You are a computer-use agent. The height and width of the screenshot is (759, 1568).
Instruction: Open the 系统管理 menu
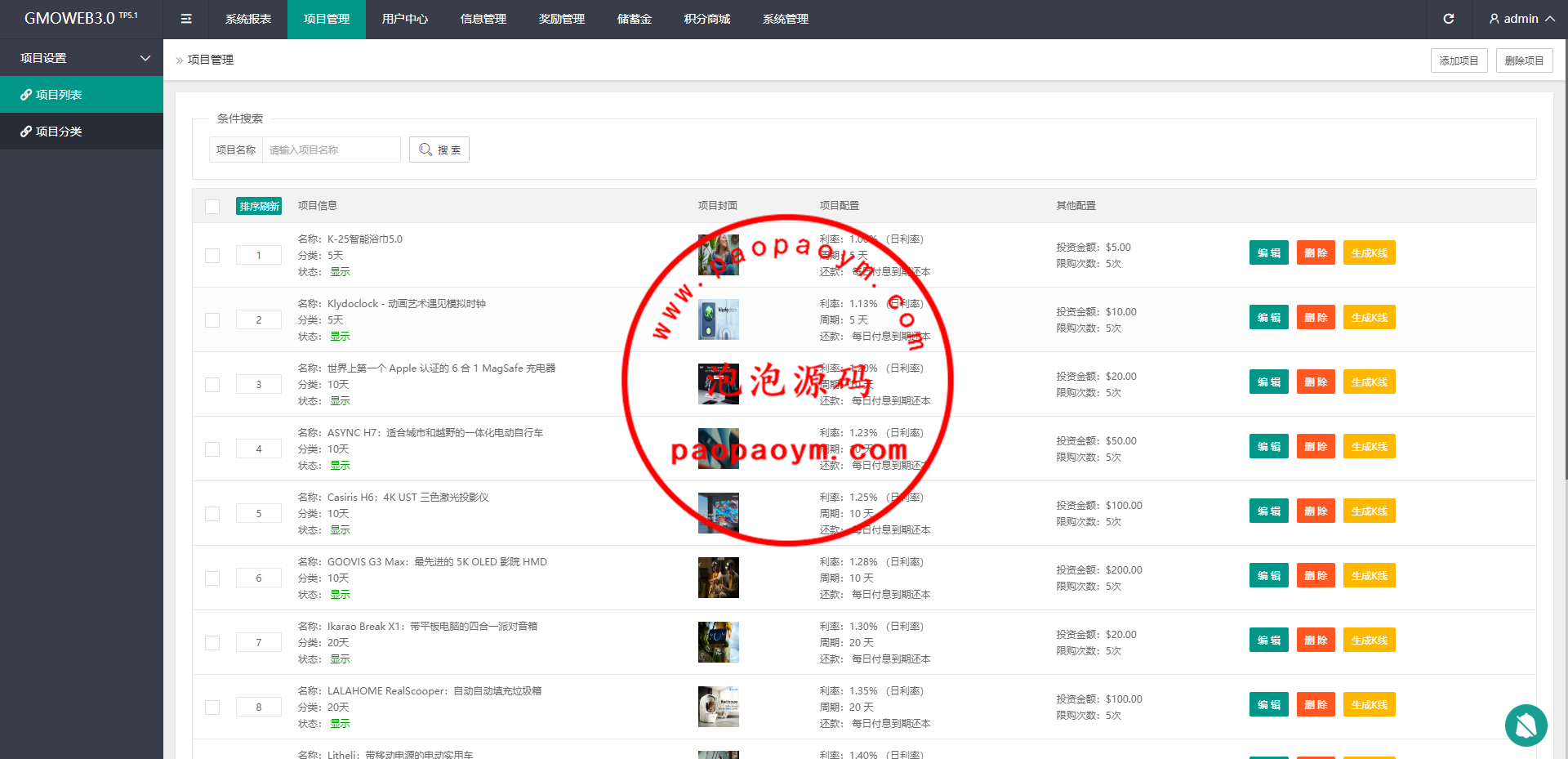[786, 19]
